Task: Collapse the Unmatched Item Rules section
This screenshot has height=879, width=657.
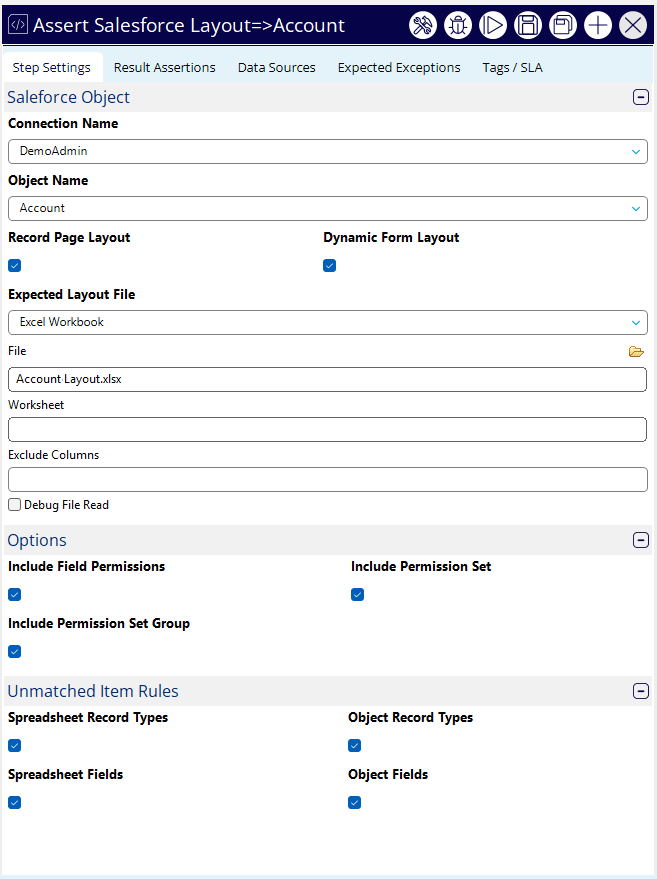Action: tap(641, 691)
